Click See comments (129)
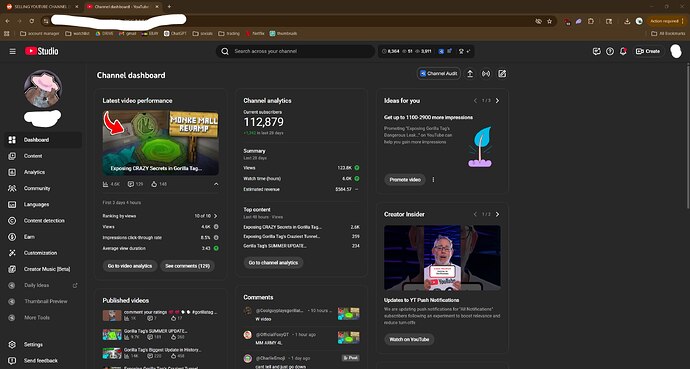Viewport: 690px width, 369px height. pyautogui.click(x=187, y=266)
